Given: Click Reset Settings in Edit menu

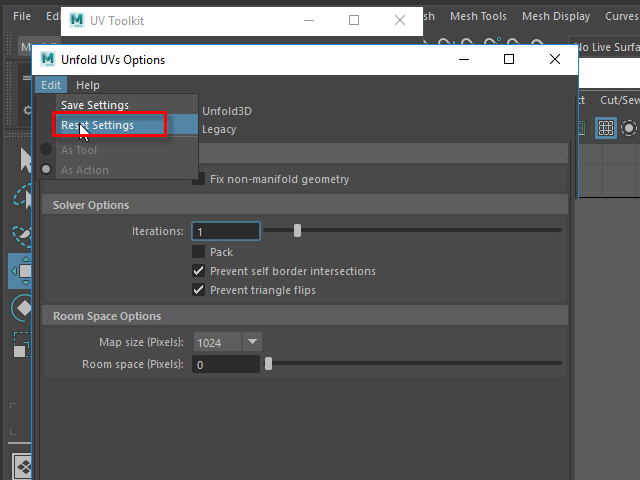Looking at the screenshot, I should coord(97,125).
